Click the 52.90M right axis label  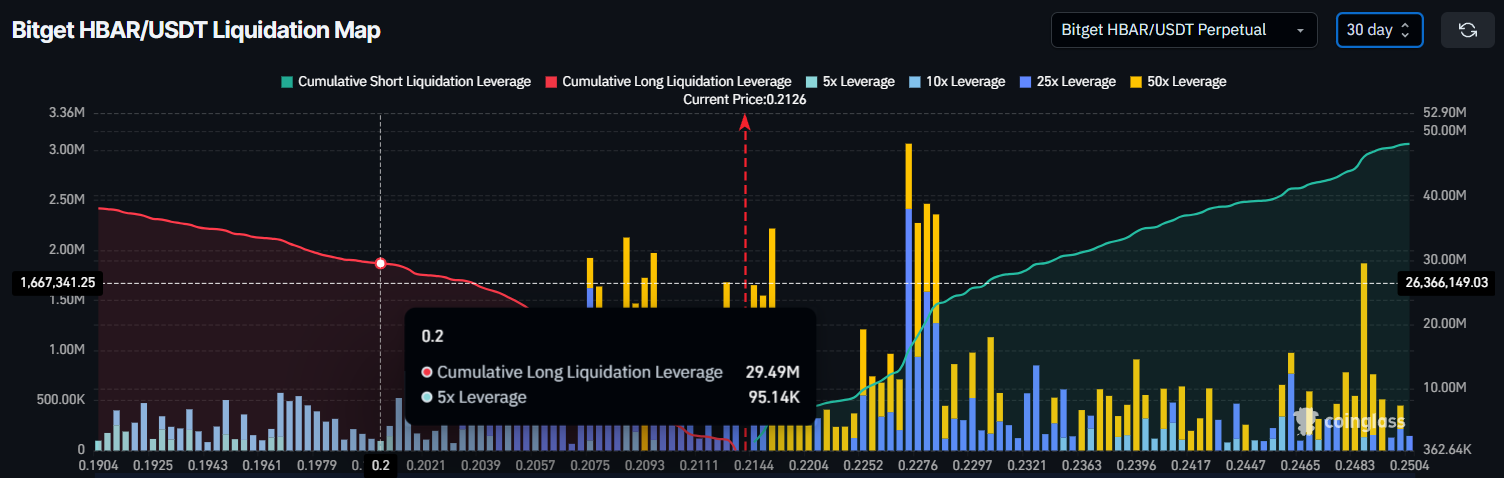[x=1443, y=112]
